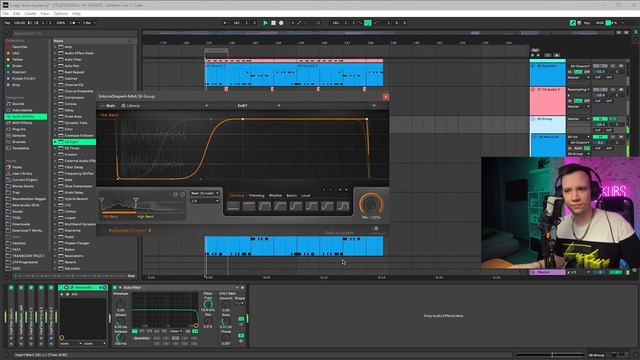640x360 pixels.
Task: Expand the Amp device folder
Action: 55,47
